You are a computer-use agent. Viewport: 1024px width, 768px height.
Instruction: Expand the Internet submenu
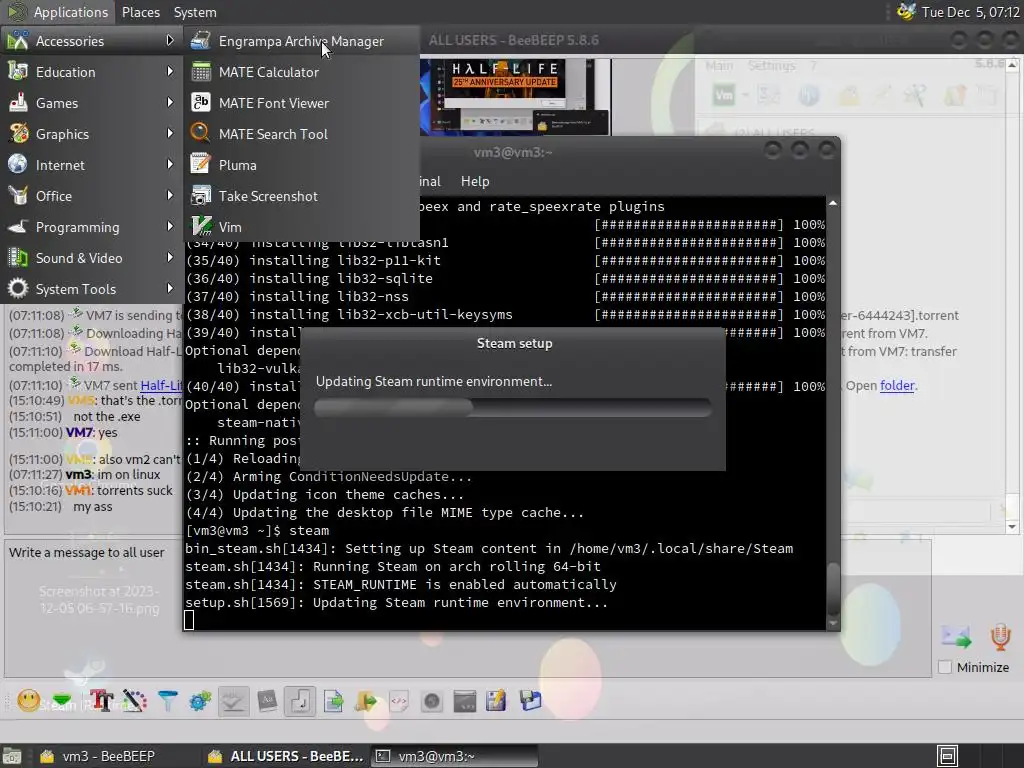91,165
